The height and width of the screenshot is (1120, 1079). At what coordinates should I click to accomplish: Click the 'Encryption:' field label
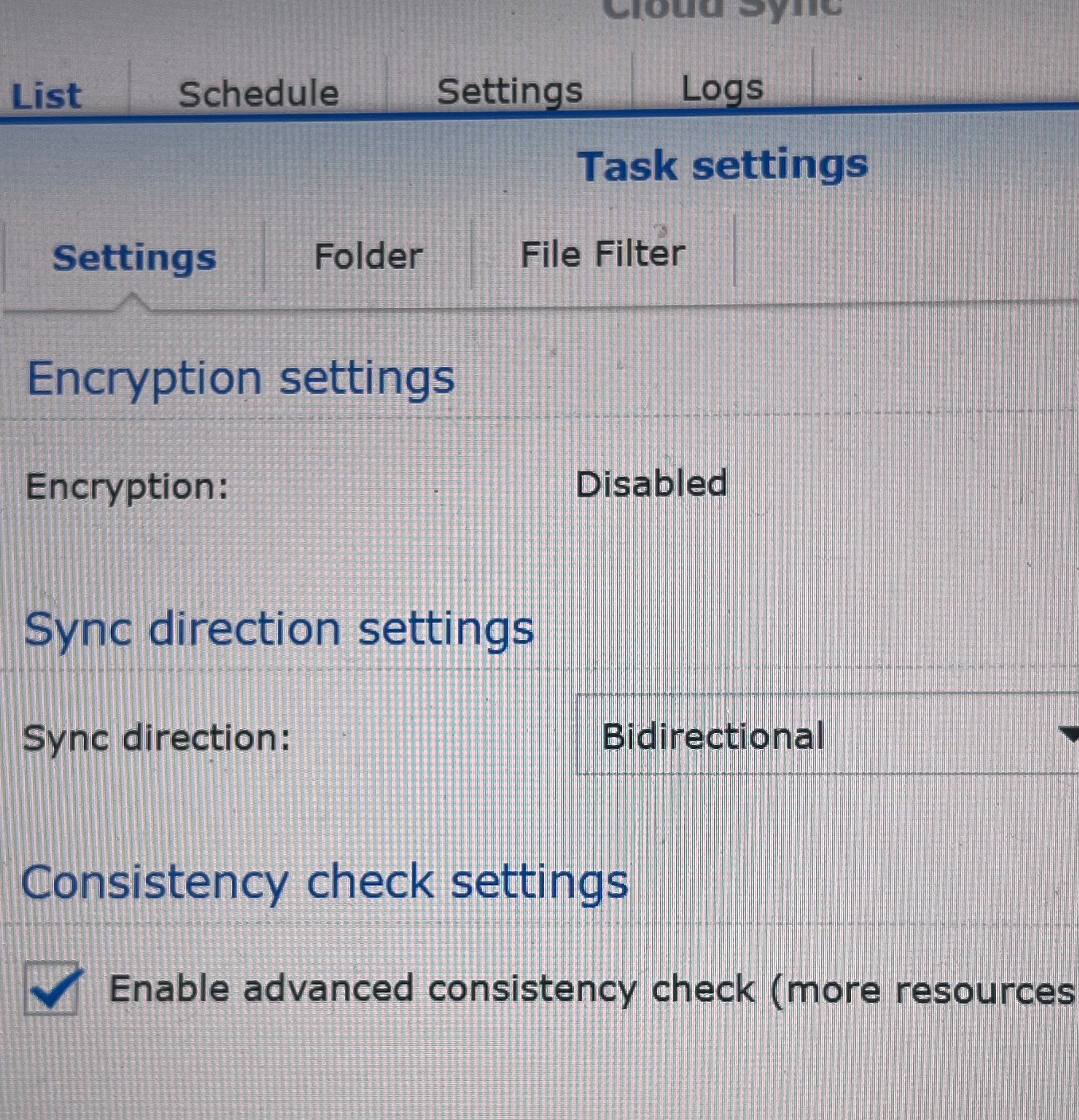point(127,487)
